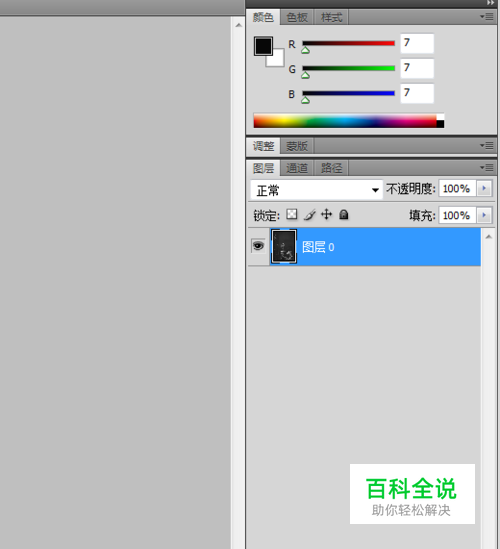Switch to the 色板 tab
This screenshot has width=500, height=549.
297,17
